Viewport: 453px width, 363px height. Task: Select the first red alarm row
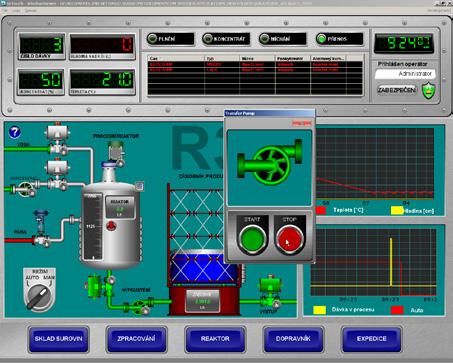pyautogui.click(x=255, y=64)
